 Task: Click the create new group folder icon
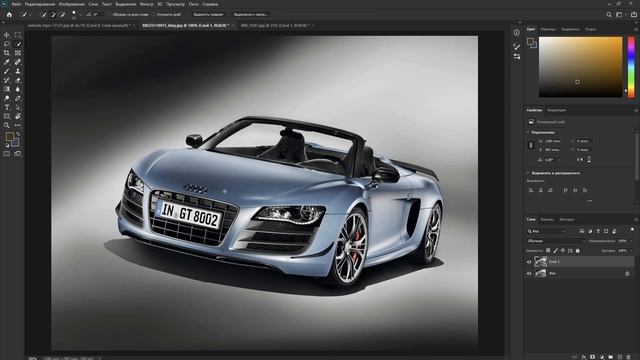(x=611, y=357)
